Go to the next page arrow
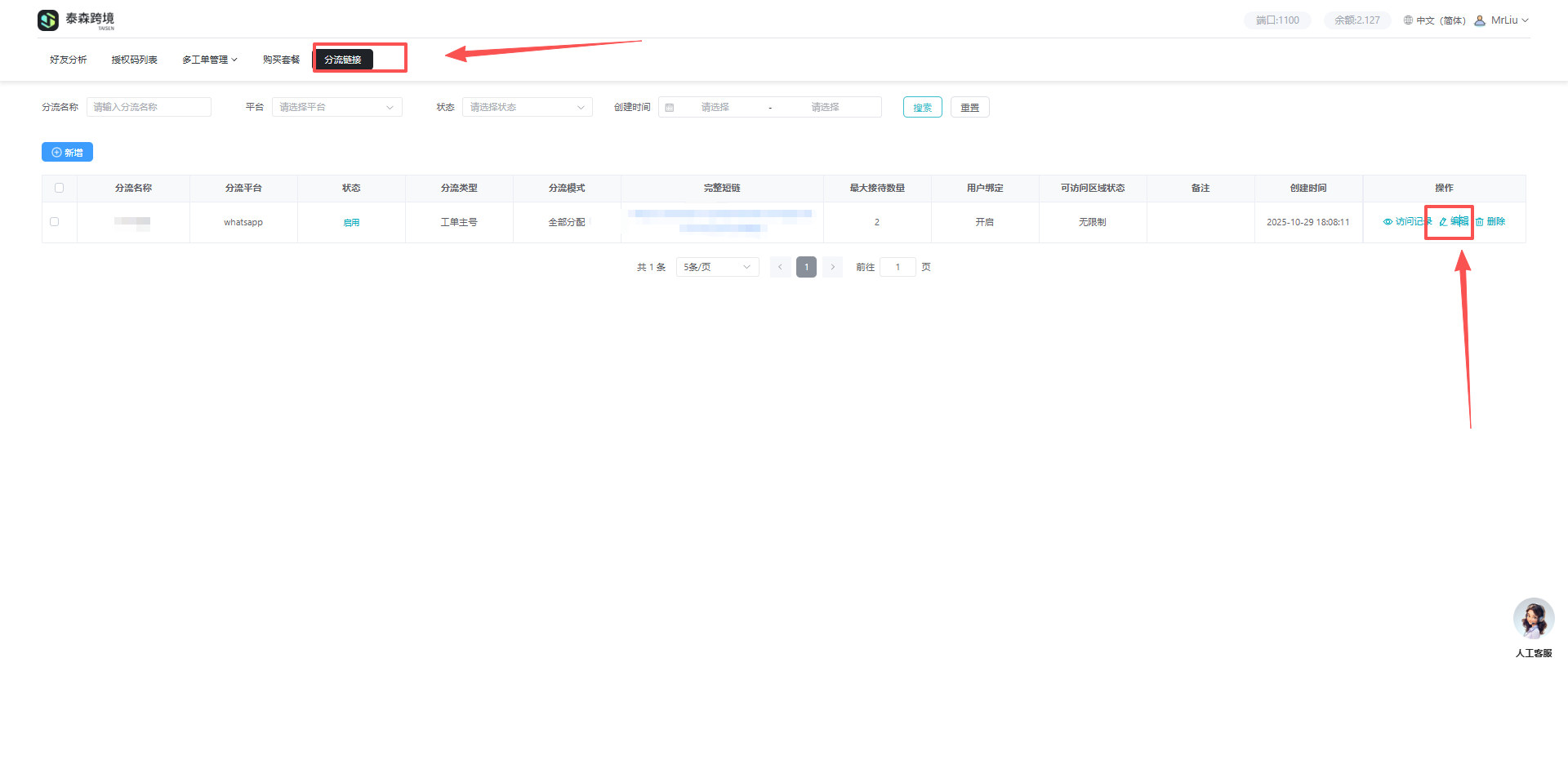 pyautogui.click(x=832, y=267)
